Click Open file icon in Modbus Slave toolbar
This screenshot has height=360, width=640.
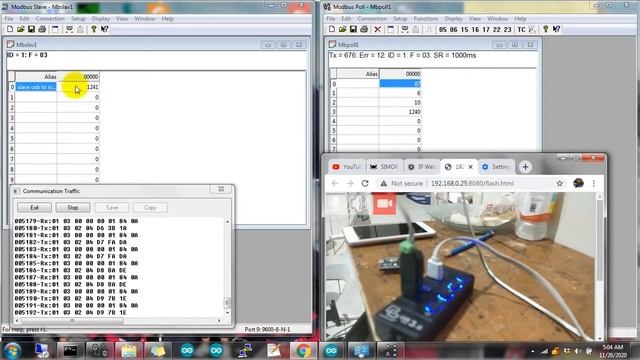pos(20,29)
